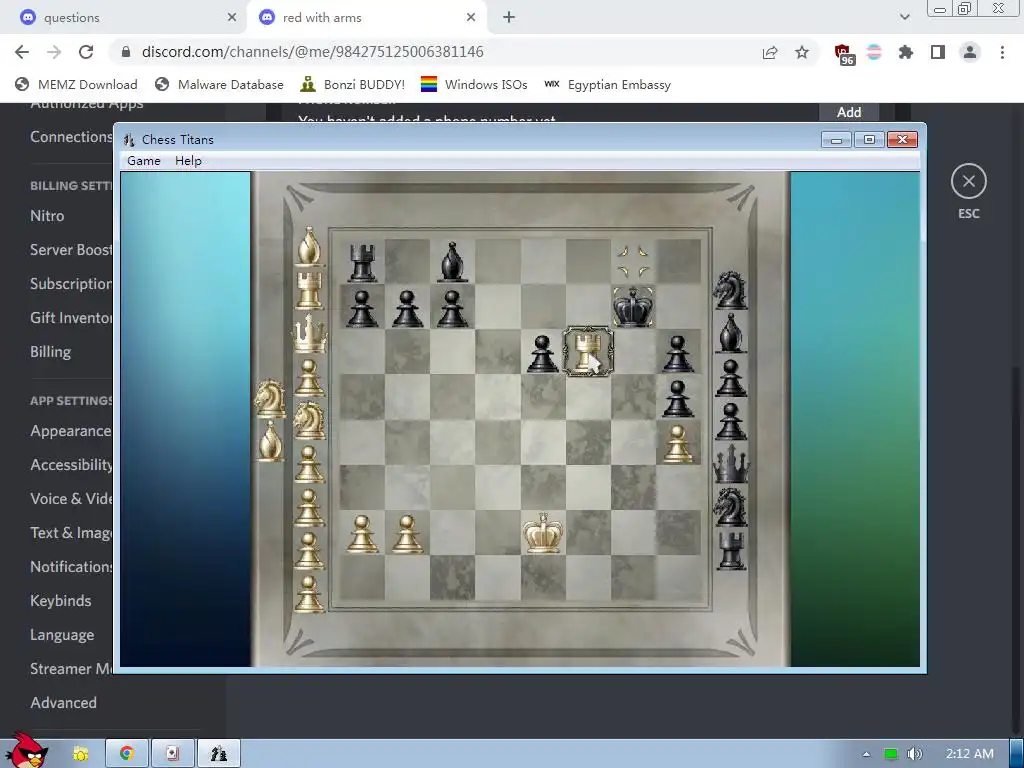
Task: Open Gift Inventory settings
Action: [71, 317]
